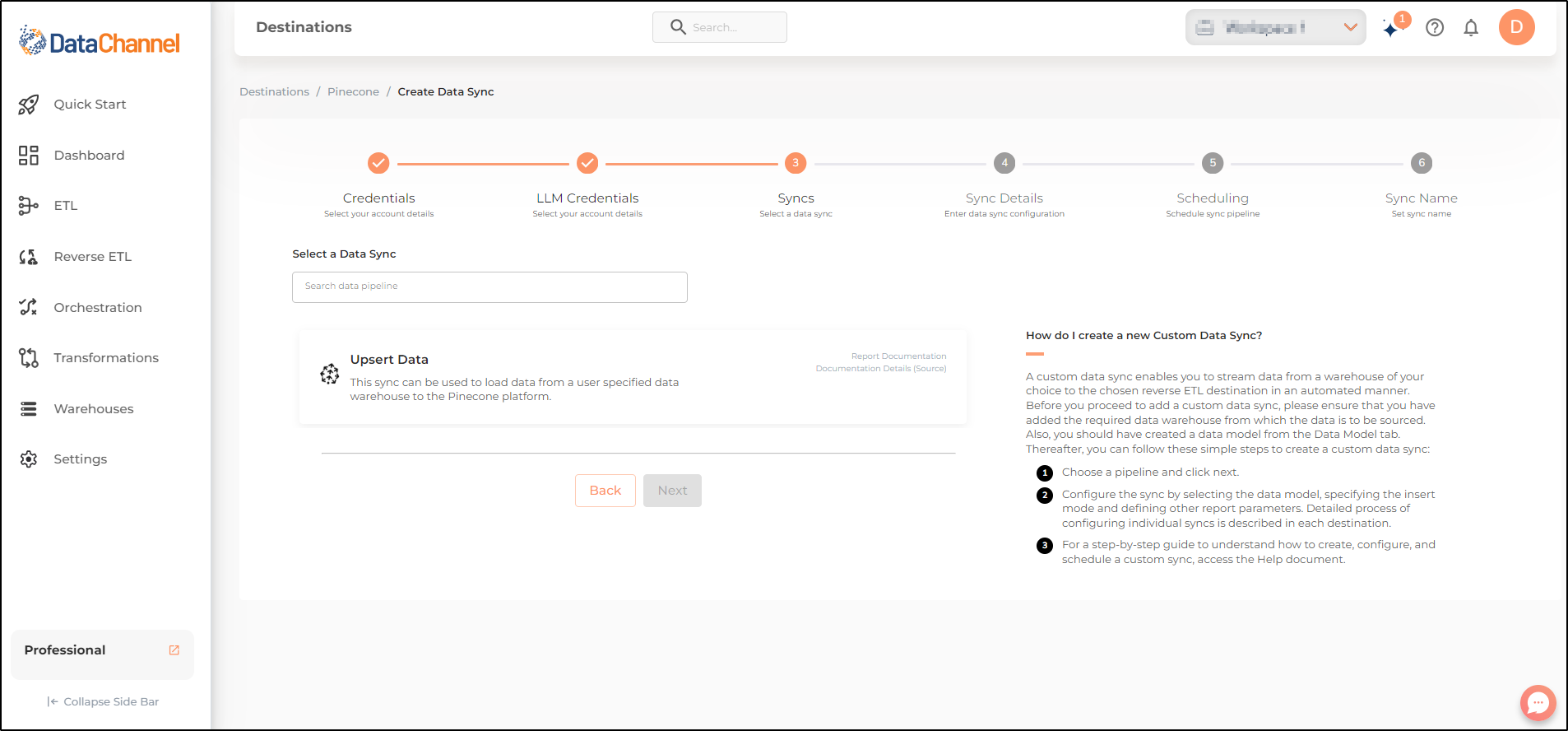
Task: Open Pinecone breadcrumb link
Action: tap(353, 91)
